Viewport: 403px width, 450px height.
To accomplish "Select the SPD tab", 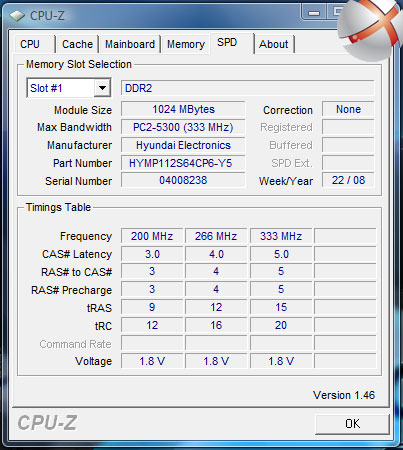I will (x=232, y=43).
